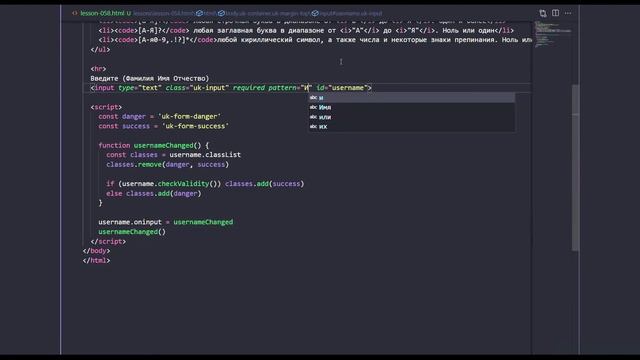Open the html breadcrumb segment
This screenshot has width=640, height=360.
tap(207, 13)
